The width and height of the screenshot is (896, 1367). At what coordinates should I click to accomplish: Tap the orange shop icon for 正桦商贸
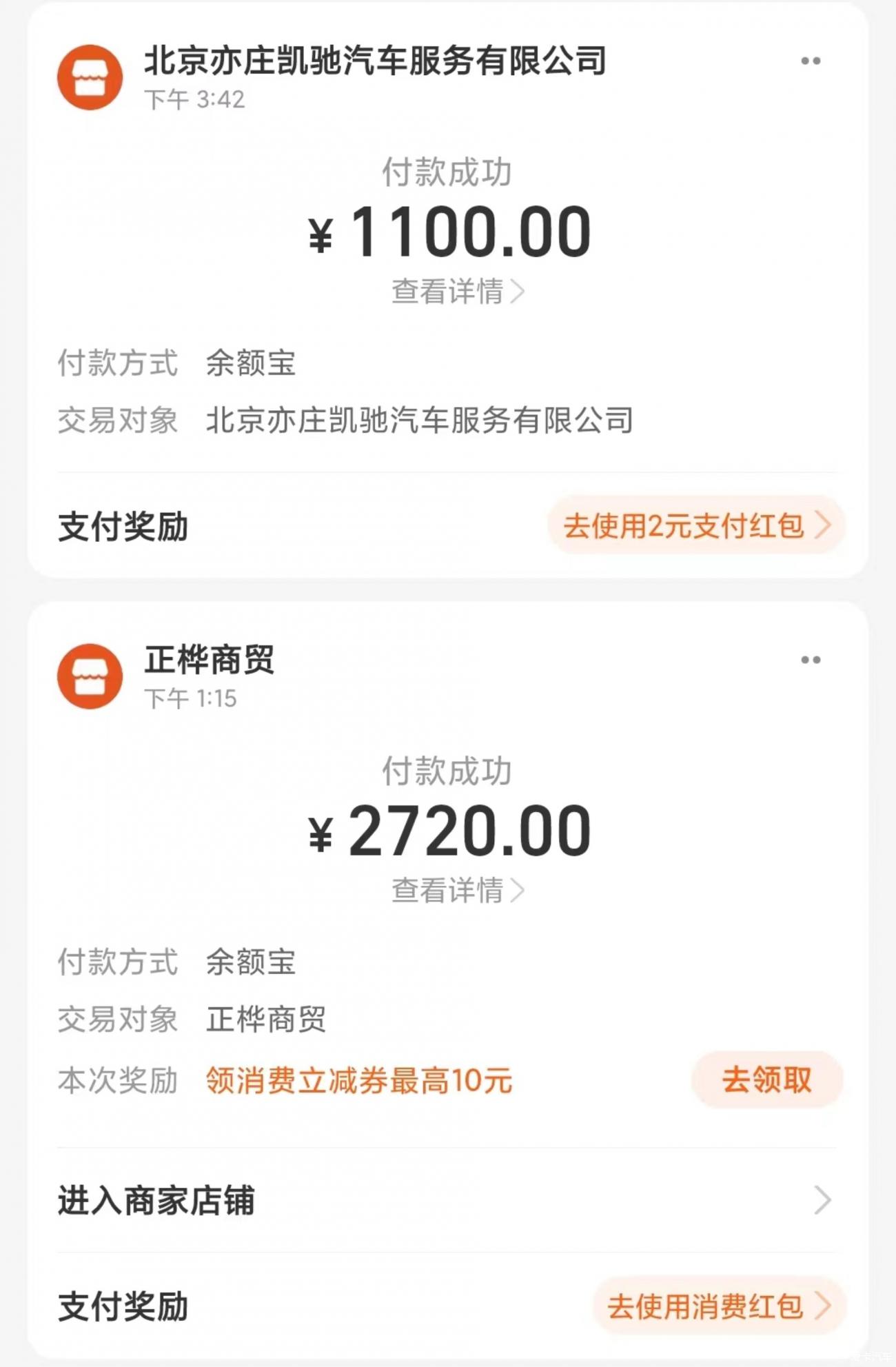90,676
